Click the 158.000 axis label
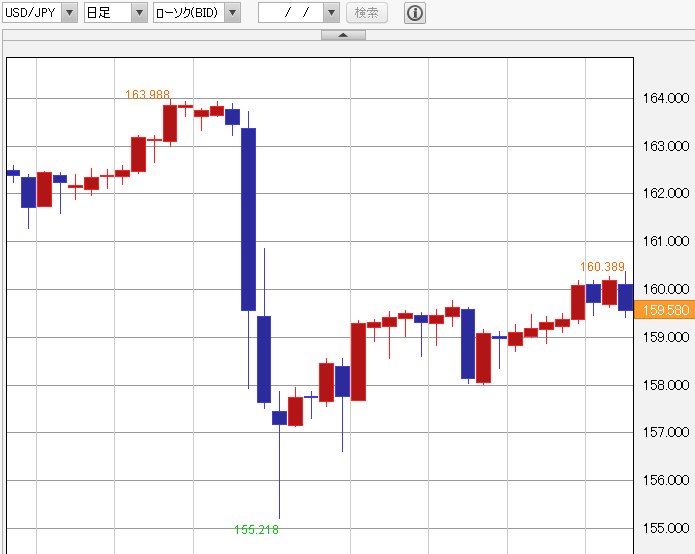Screen dimensions: 695x554 click(666, 385)
